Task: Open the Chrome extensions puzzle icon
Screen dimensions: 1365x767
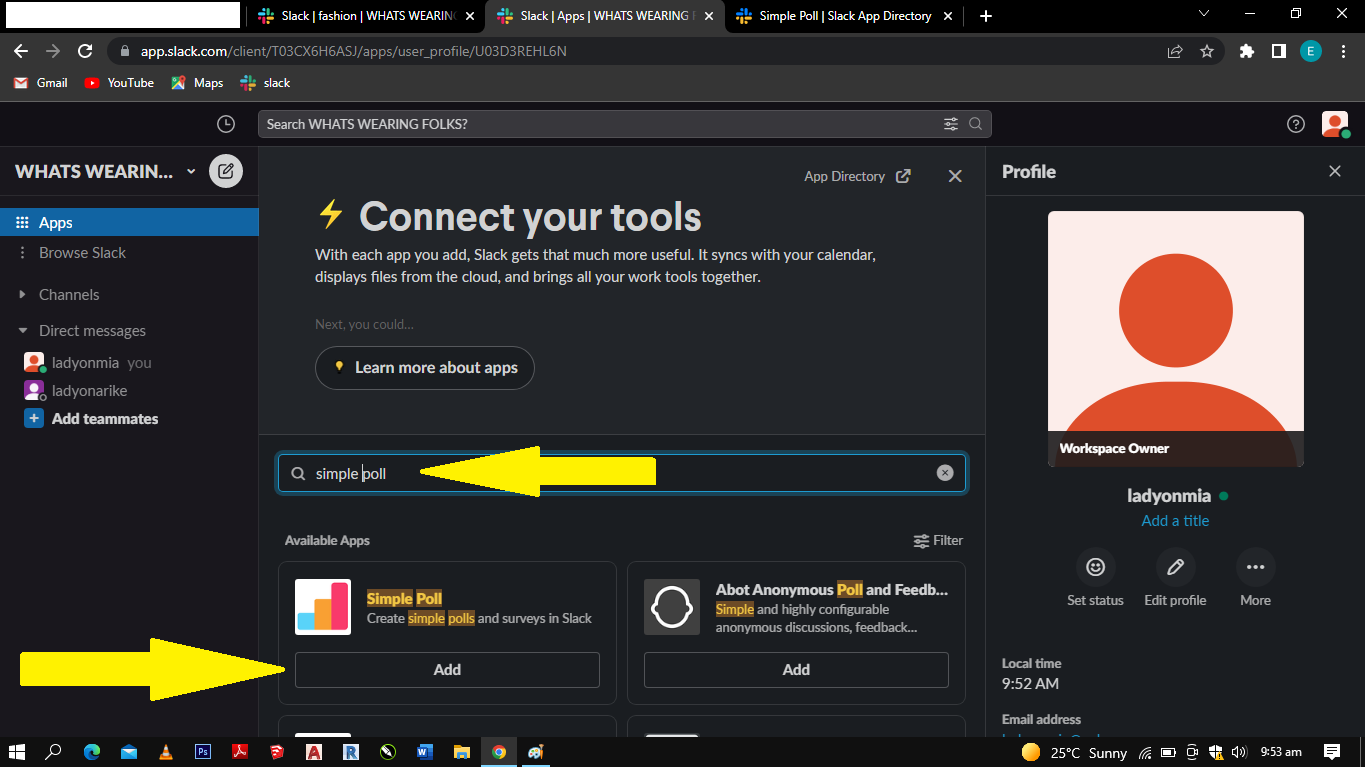Action: 1246,51
